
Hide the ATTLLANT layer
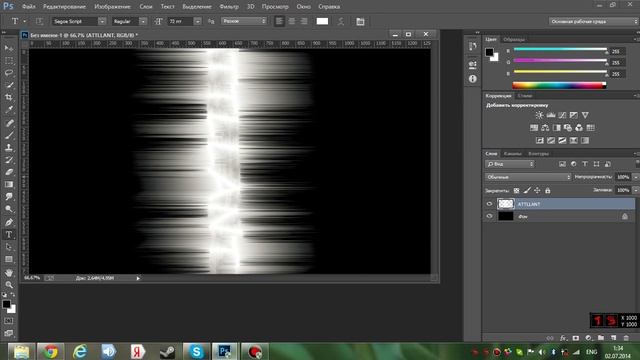(x=489, y=204)
